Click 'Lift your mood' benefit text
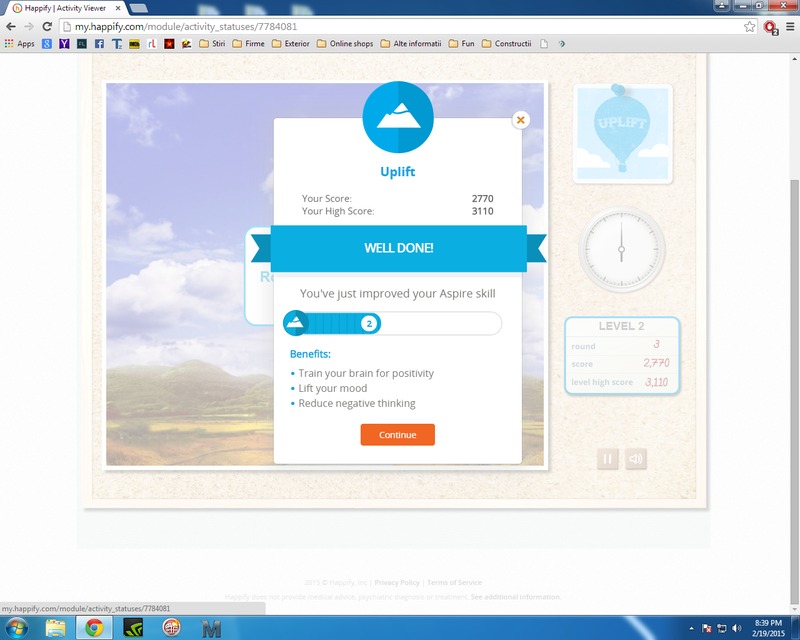Viewport: 800px width, 640px height. [x=333, y=388]
